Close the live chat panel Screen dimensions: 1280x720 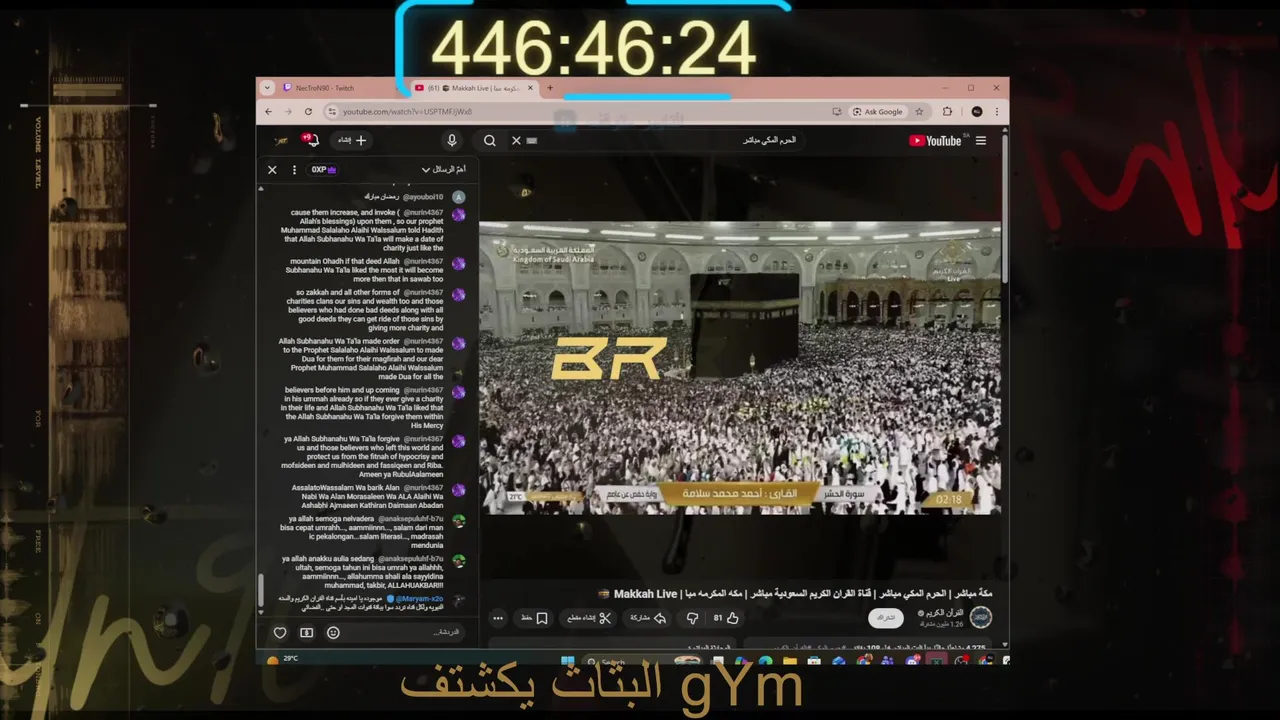click(272, 170)
